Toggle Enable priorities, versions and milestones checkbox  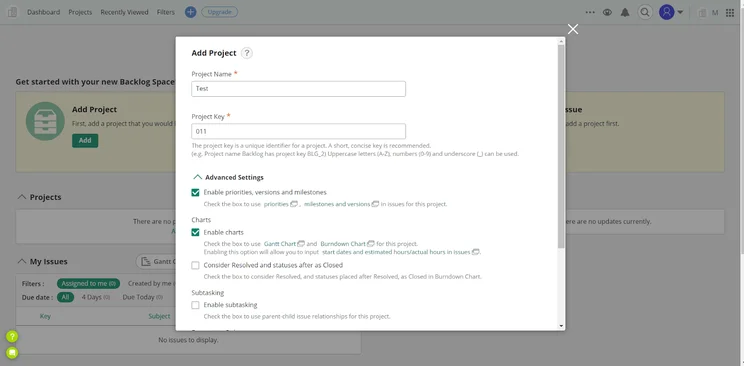coord(195,193)
